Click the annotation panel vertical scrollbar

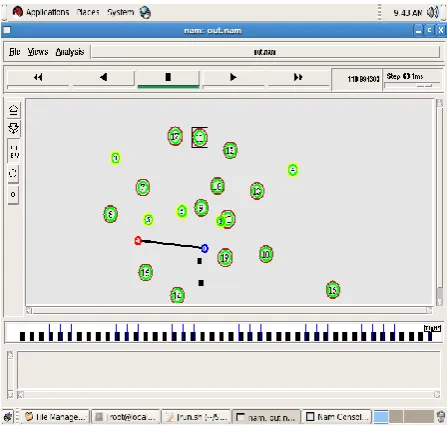10,374
